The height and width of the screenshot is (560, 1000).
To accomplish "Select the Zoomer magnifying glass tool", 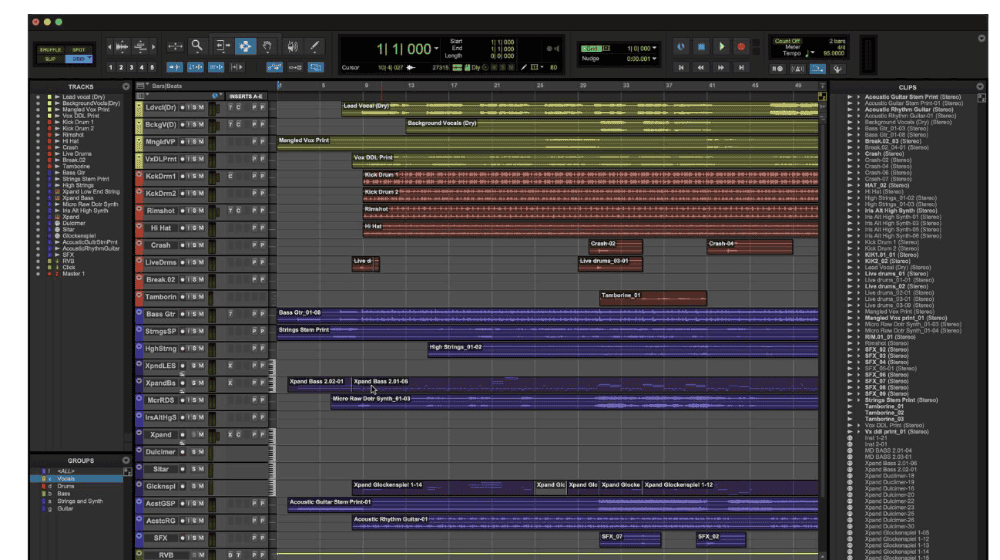I will pos(198,46).
